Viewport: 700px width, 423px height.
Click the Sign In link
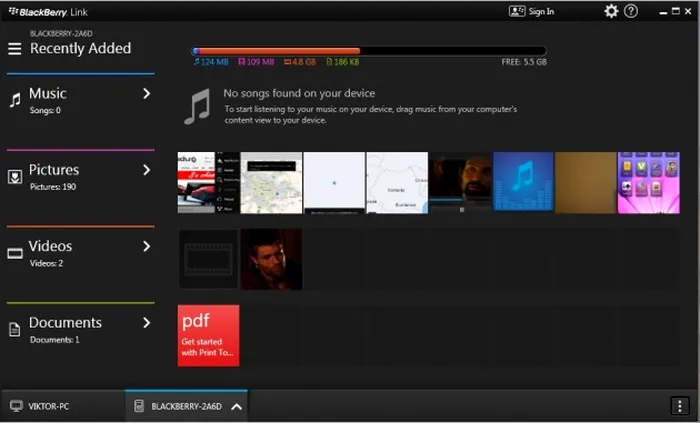[x=541, y=11]
